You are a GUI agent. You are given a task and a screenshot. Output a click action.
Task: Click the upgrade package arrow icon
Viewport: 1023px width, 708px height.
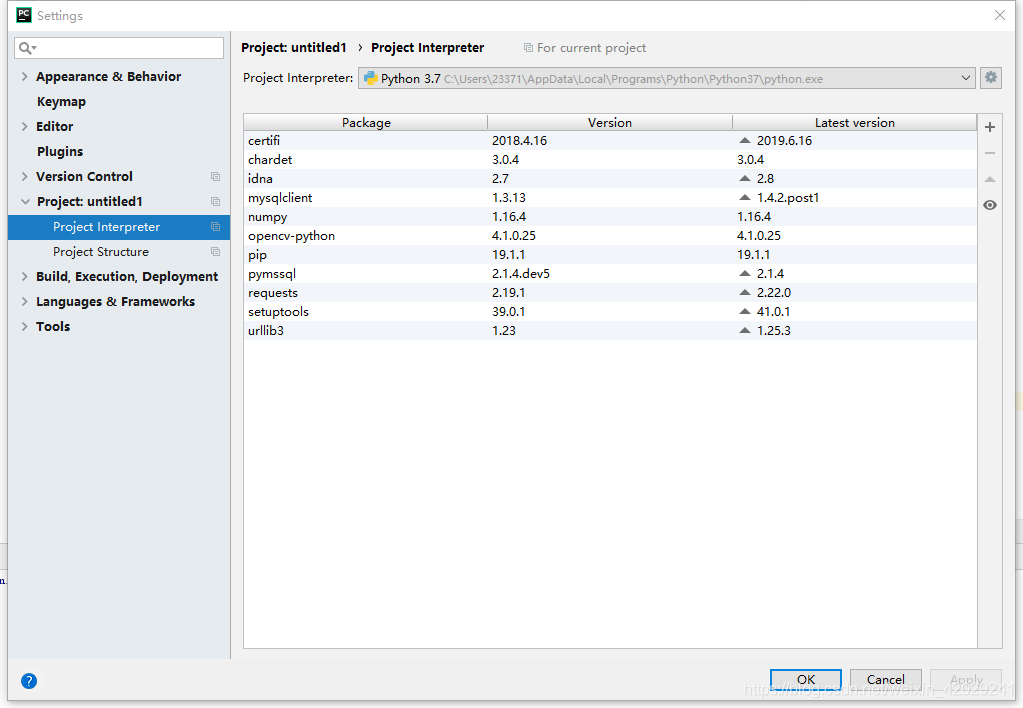990,179
